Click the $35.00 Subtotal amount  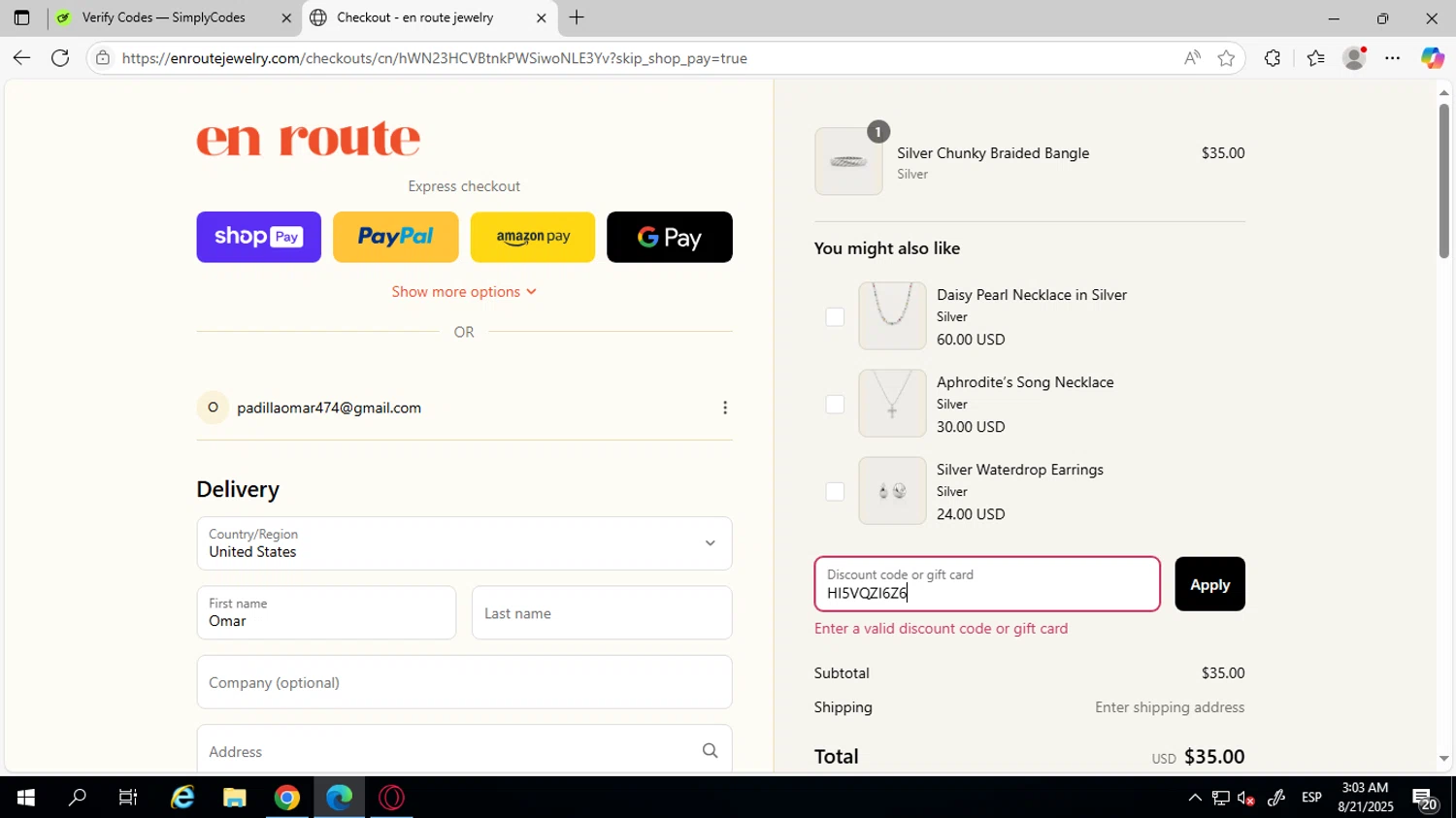coord(1223,672)
